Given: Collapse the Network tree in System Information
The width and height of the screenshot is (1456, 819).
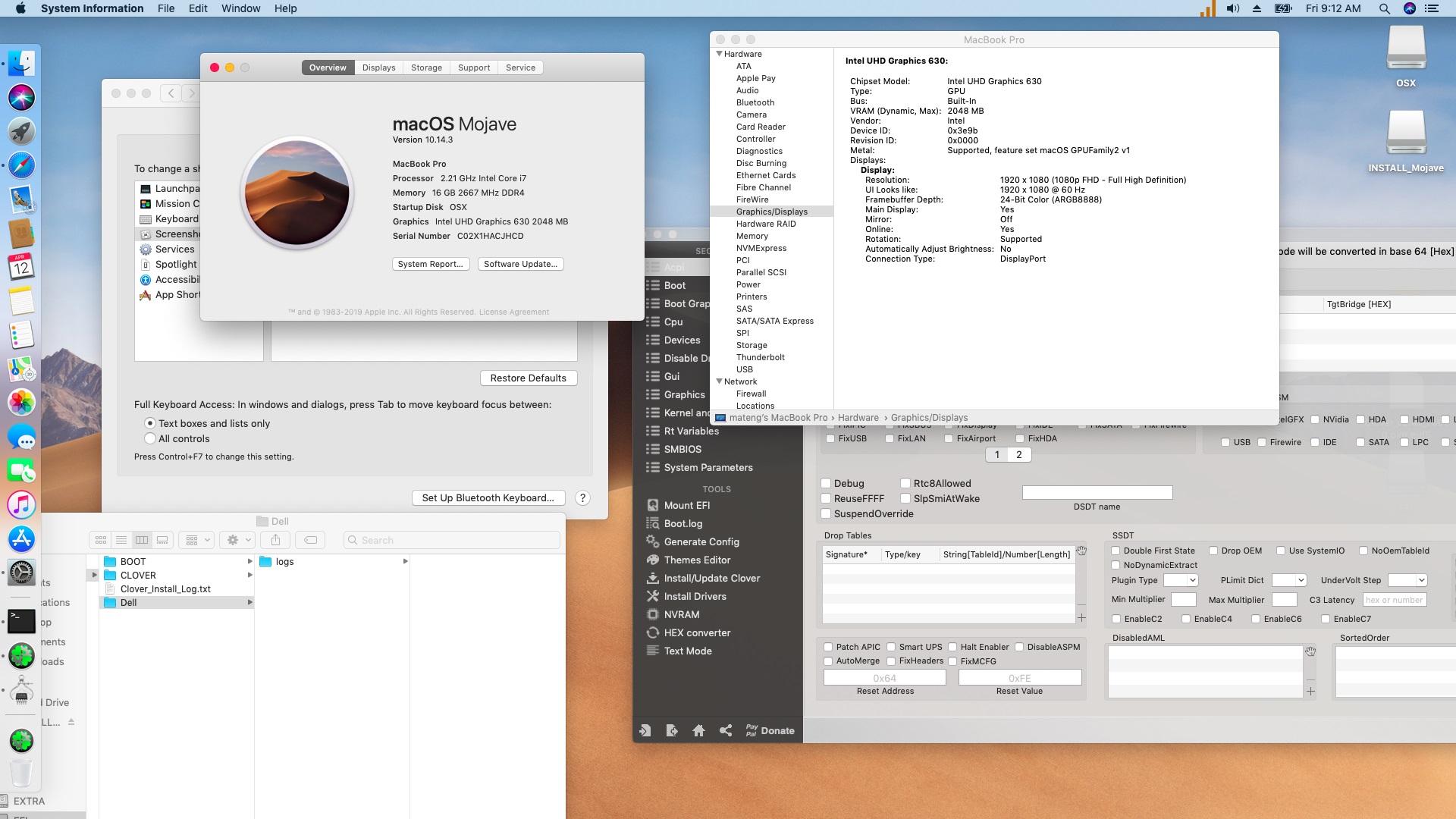Looking at the screenshot, I should 719,381.
